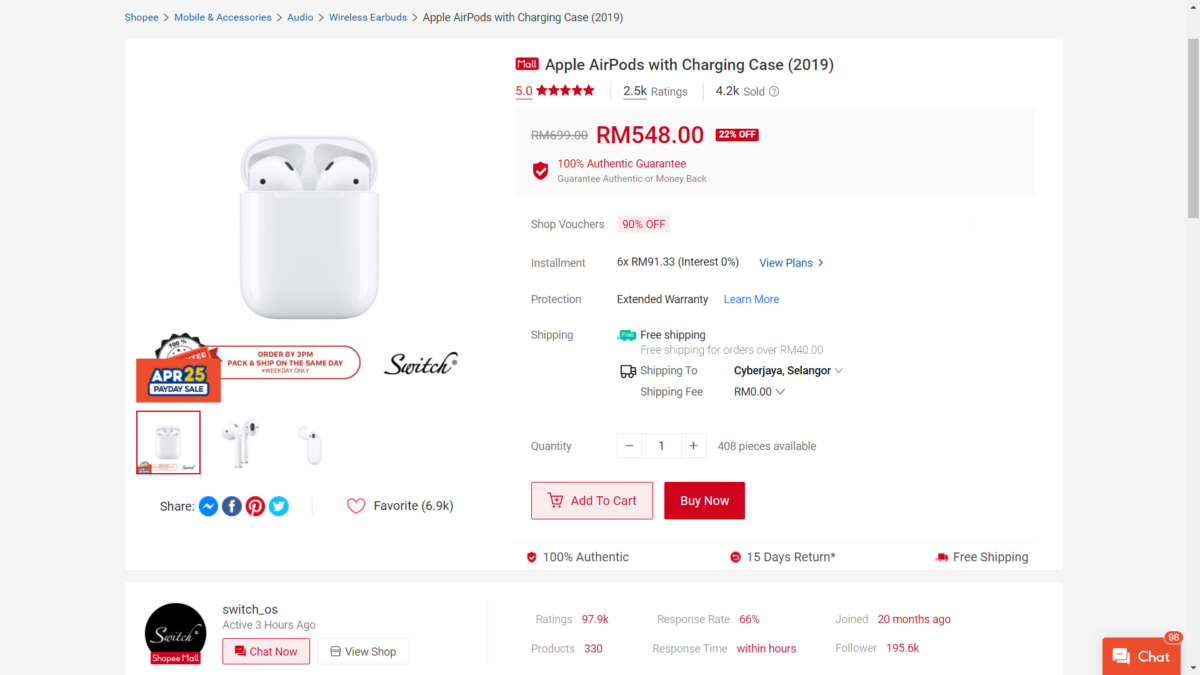Image resolution: width=1200 pixels, height=675 pixels.
Task: Open View Plans installment options
Action: click(791, 263)
